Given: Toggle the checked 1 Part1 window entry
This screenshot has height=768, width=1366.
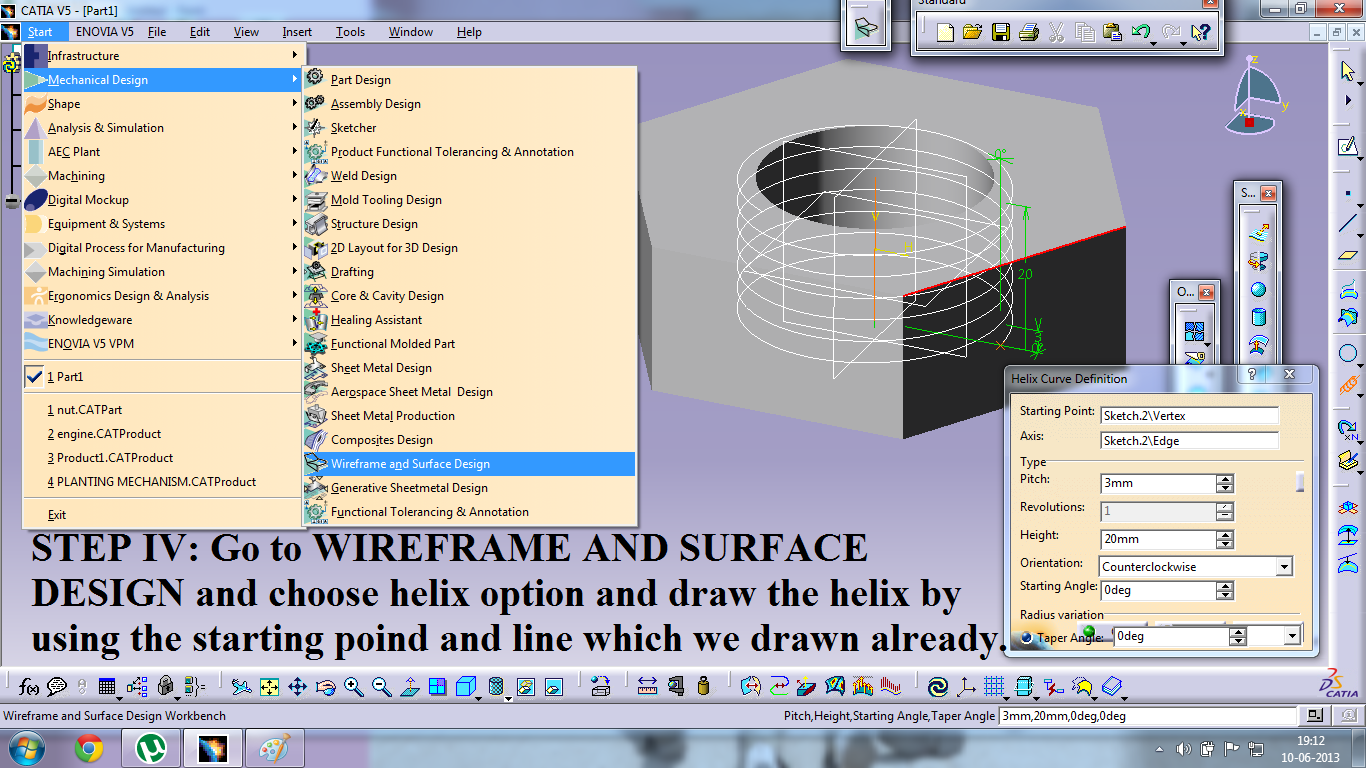Looking at the screenshot, I should [162, 377].
